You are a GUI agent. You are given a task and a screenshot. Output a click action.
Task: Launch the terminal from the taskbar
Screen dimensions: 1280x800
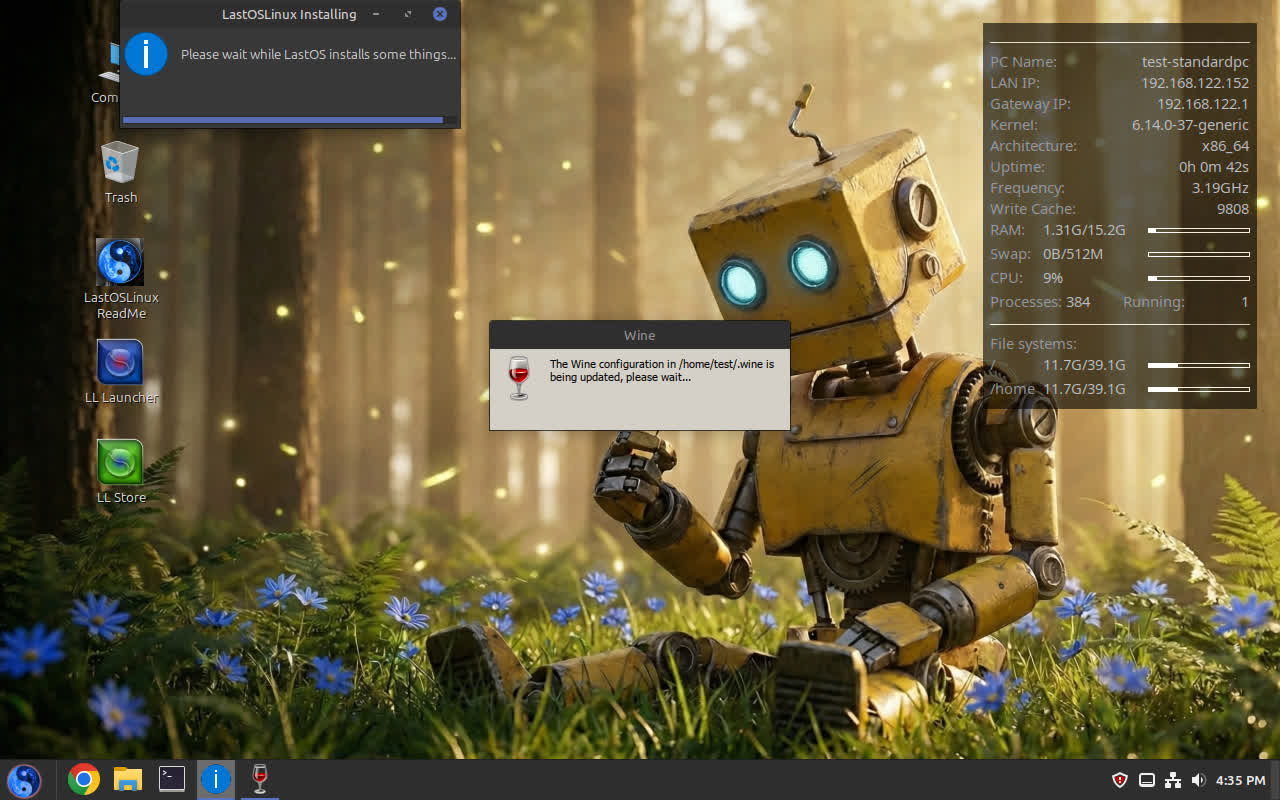(172, 779)
